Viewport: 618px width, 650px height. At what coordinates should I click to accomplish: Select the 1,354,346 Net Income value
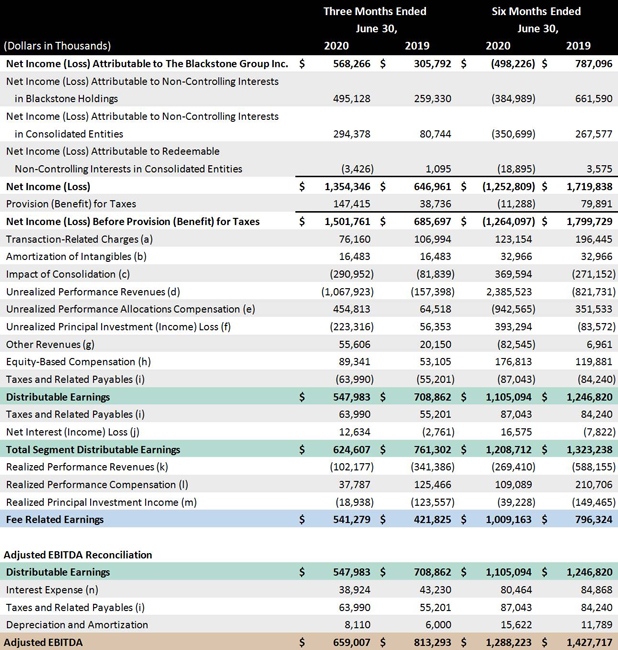coord(342,186)
